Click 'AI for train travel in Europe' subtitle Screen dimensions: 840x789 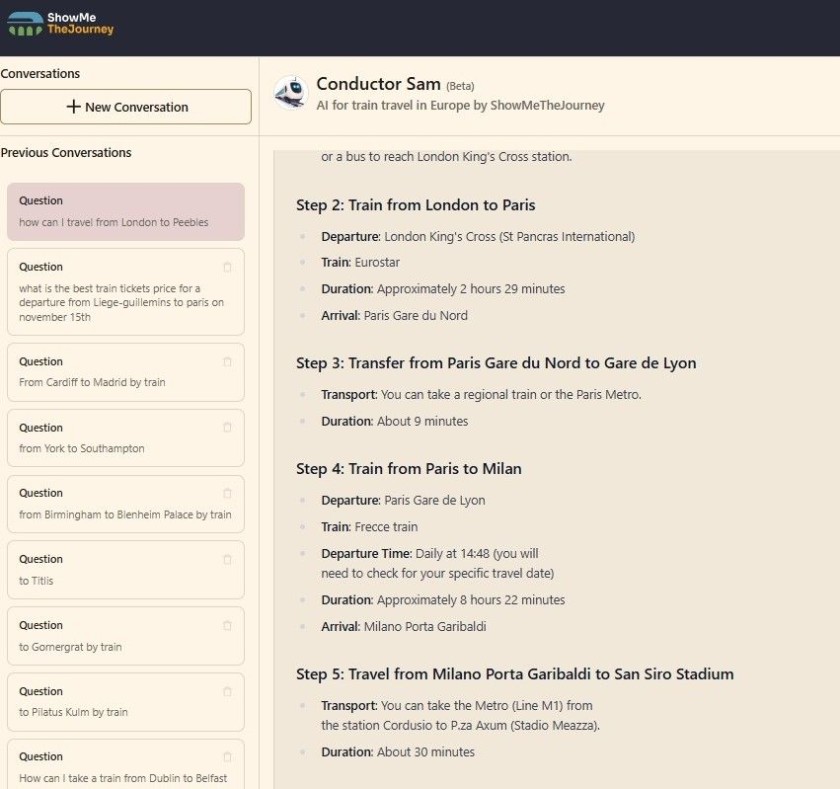coord(460,106)
